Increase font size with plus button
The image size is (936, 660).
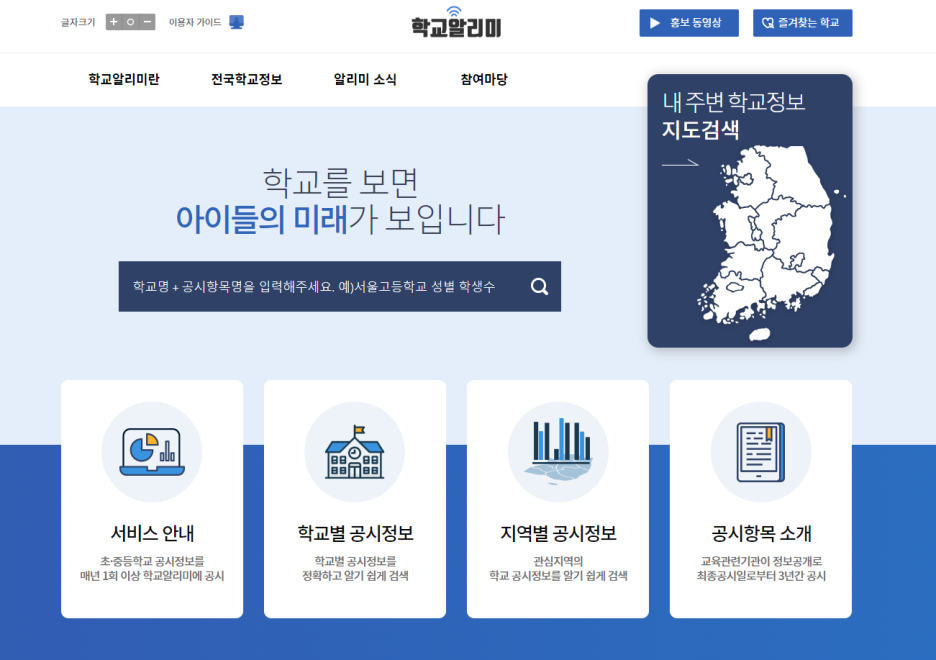tap(113, 22)
